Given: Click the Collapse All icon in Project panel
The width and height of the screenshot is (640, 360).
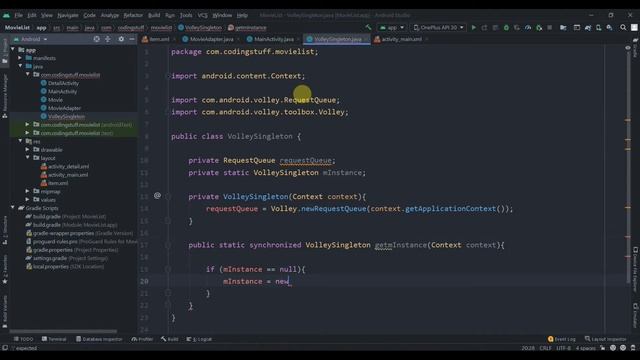Looking at the screenshot, I should coord(108,39).
